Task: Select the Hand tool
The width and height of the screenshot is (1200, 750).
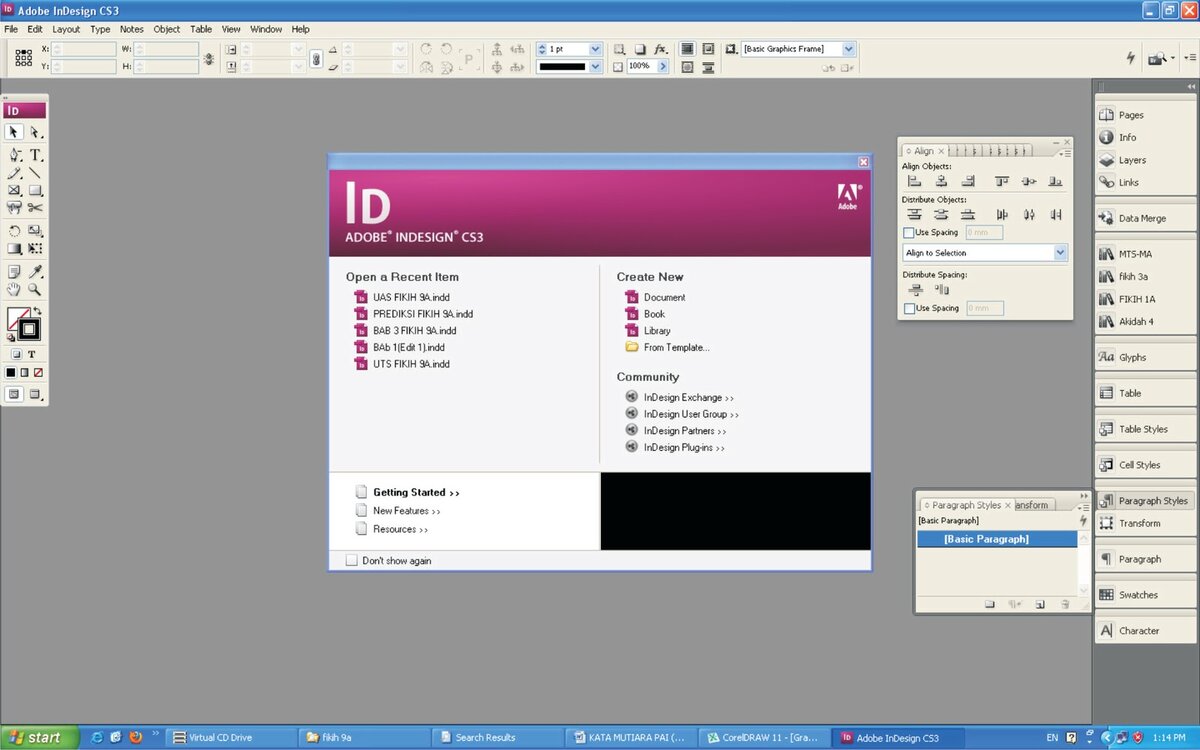Action: tap(14, 290)
